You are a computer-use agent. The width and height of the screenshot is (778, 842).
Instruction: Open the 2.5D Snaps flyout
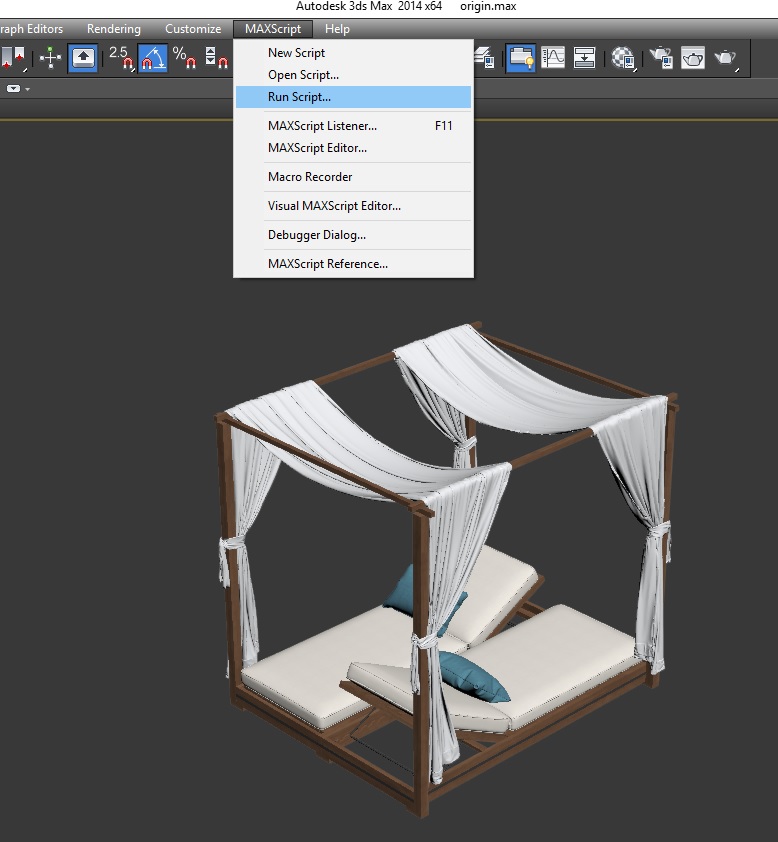tap(120, 58)
